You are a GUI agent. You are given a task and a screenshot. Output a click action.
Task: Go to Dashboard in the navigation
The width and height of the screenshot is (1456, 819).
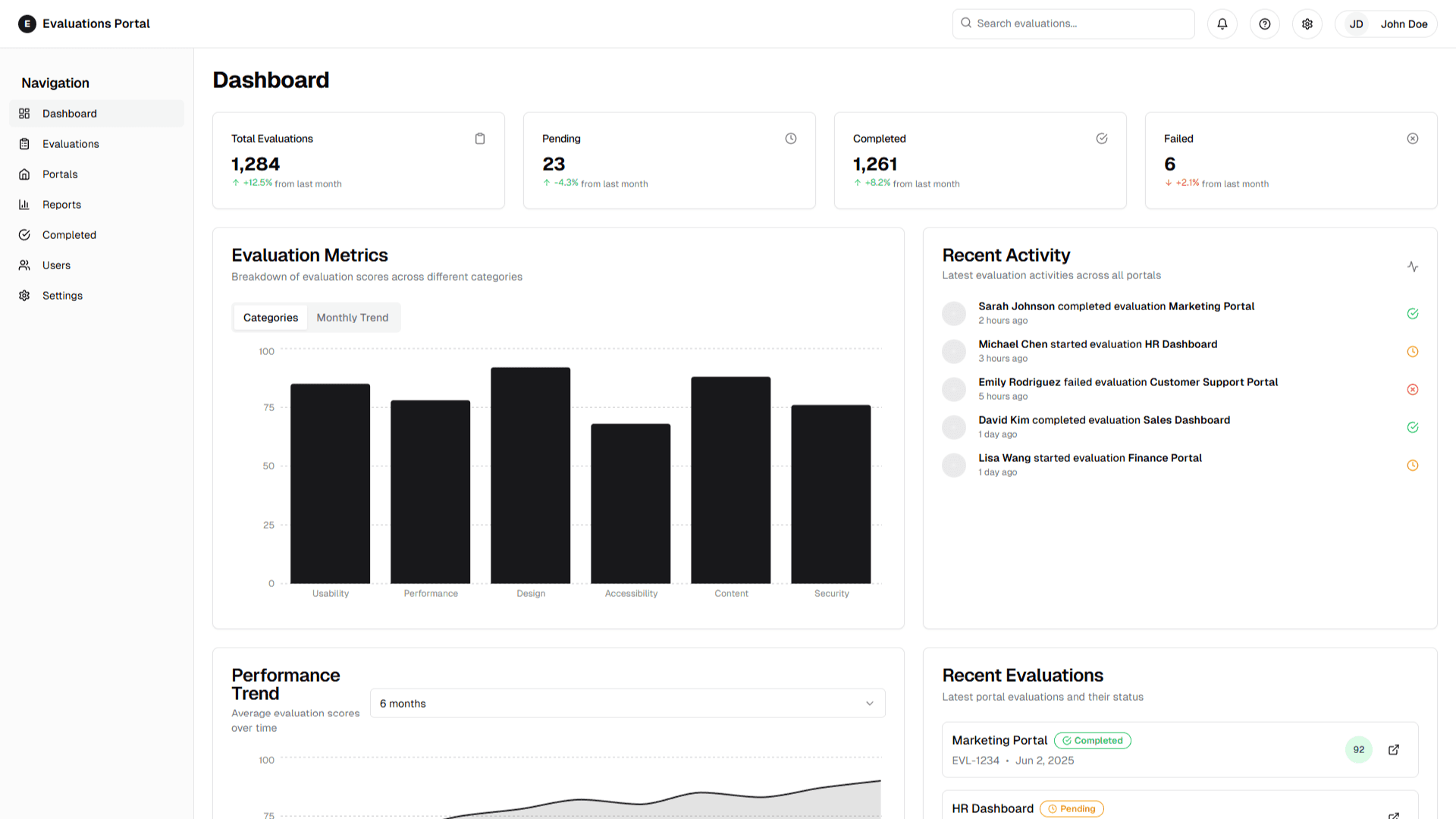click(96, 114)
